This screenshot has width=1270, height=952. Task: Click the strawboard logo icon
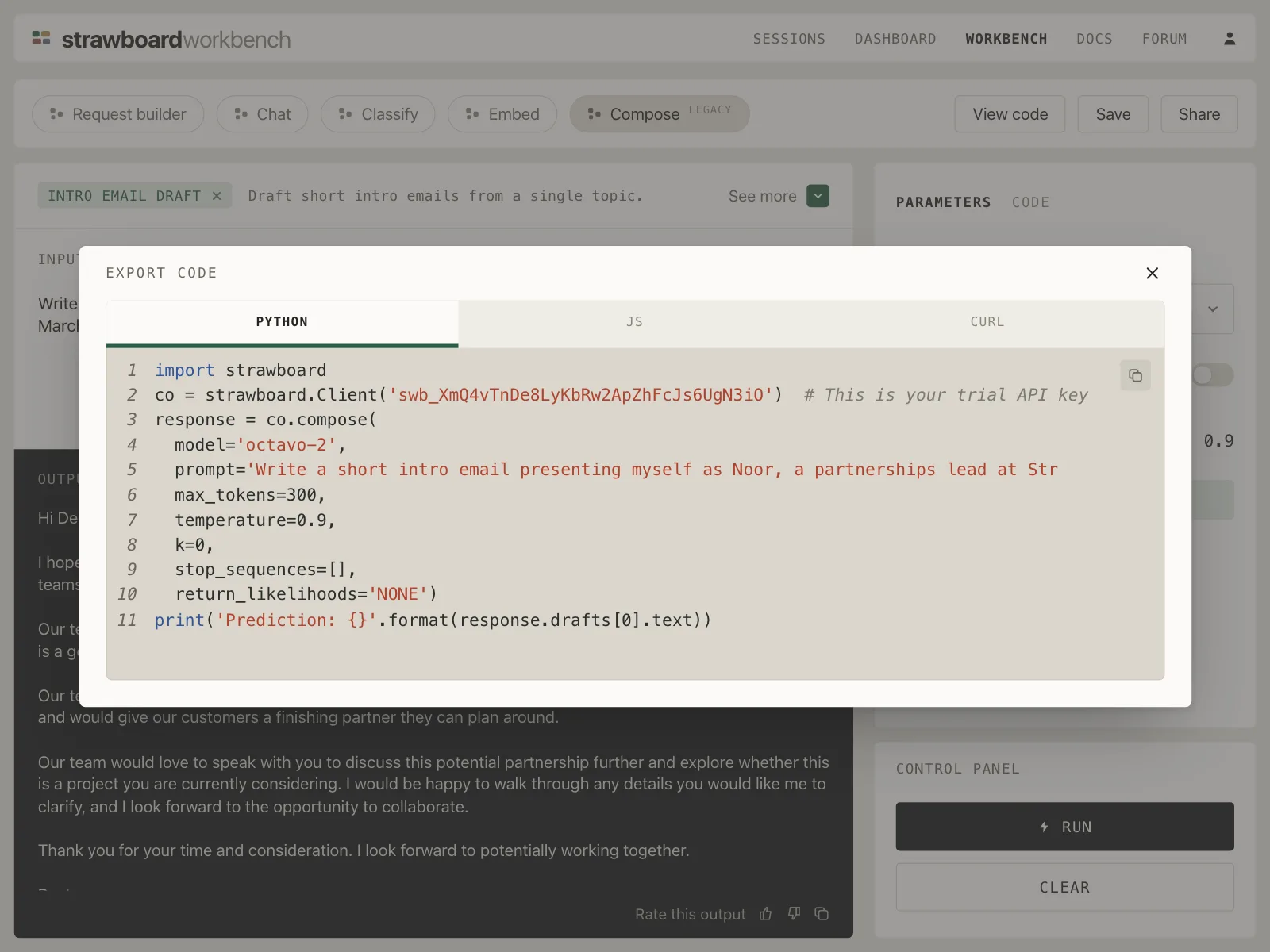click(41, 38)
